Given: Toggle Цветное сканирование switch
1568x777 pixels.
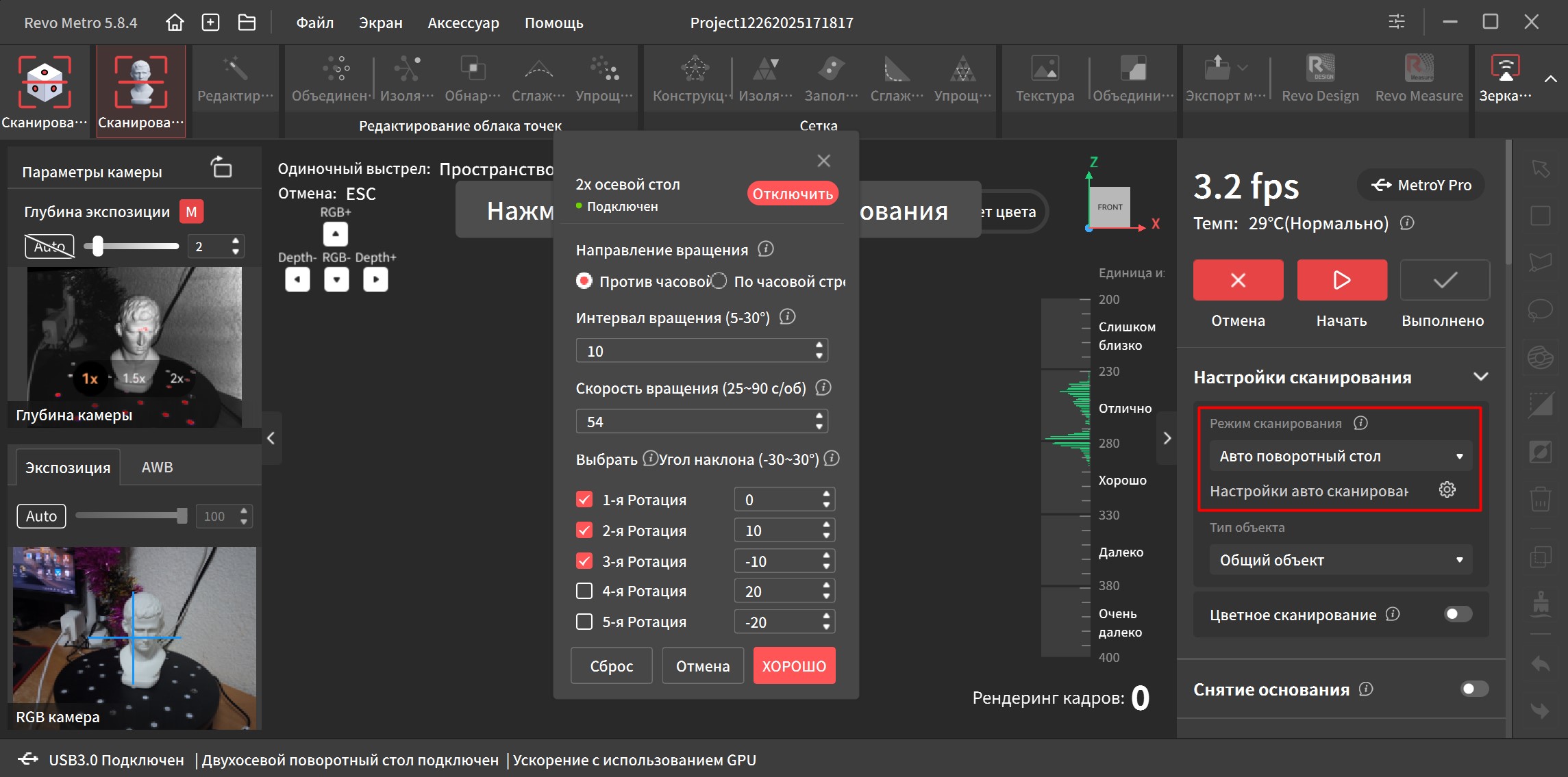Looking at the screenshot, I should tap(1458, 614).
